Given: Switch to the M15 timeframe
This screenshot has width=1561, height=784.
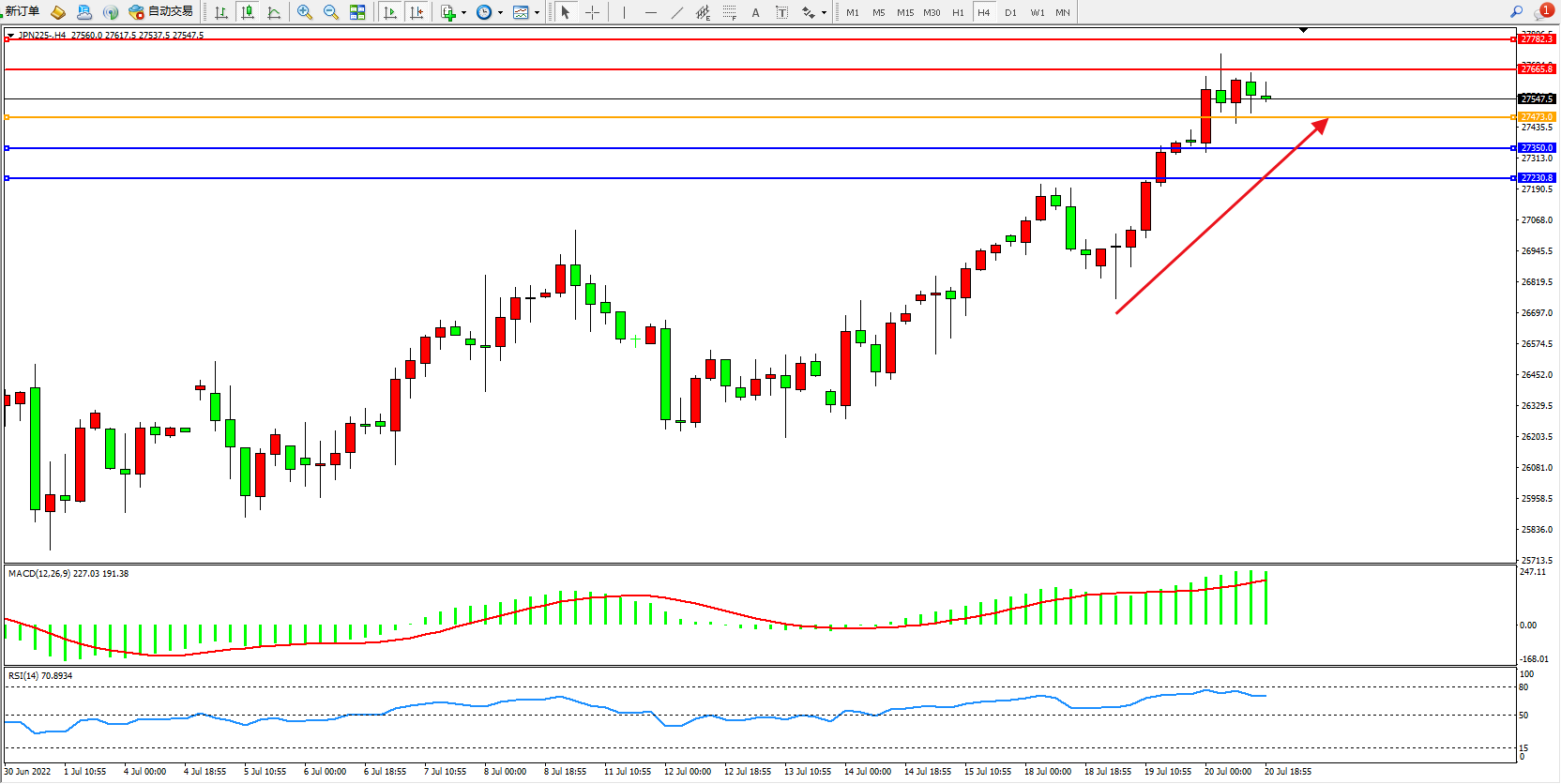Looking at the screenshot, I should coord(904,12).
